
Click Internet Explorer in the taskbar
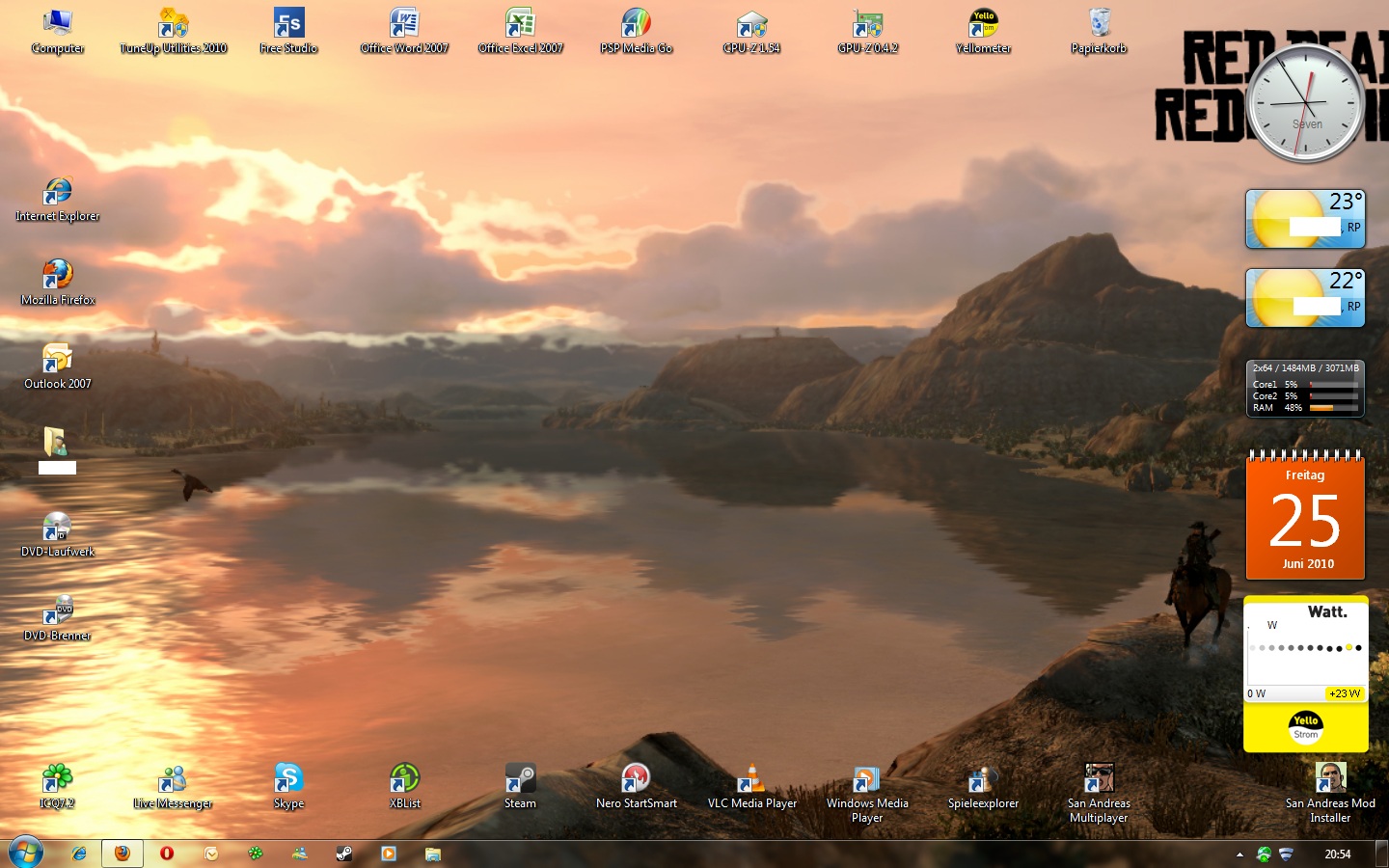78,854
